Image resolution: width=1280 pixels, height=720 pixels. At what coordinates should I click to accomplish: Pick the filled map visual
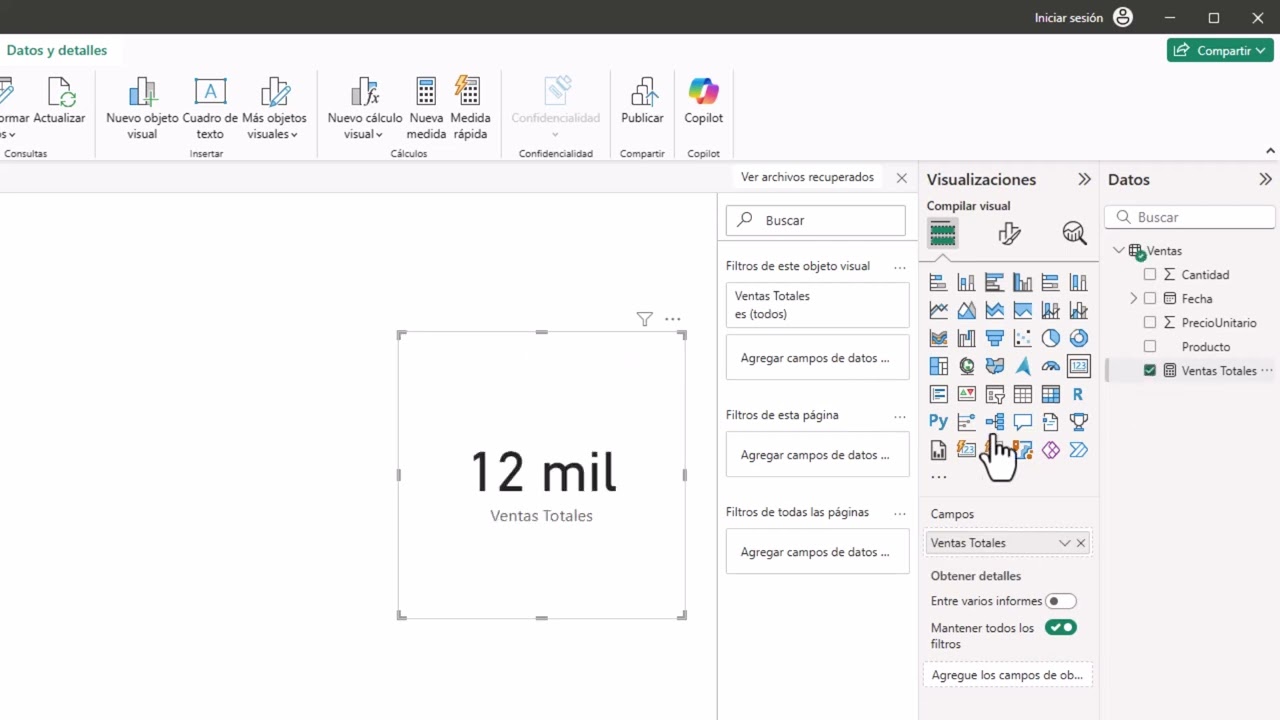coord(994,366)
